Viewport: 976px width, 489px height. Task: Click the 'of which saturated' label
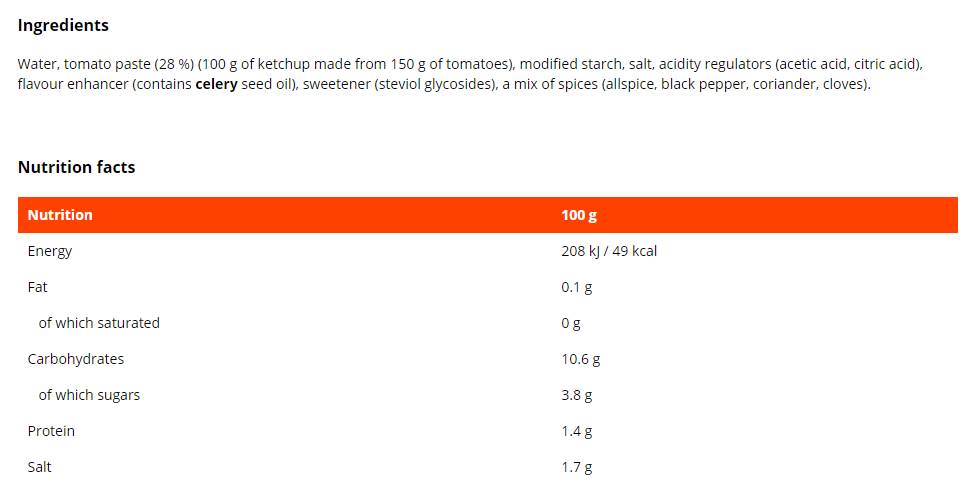pos(99,323)
